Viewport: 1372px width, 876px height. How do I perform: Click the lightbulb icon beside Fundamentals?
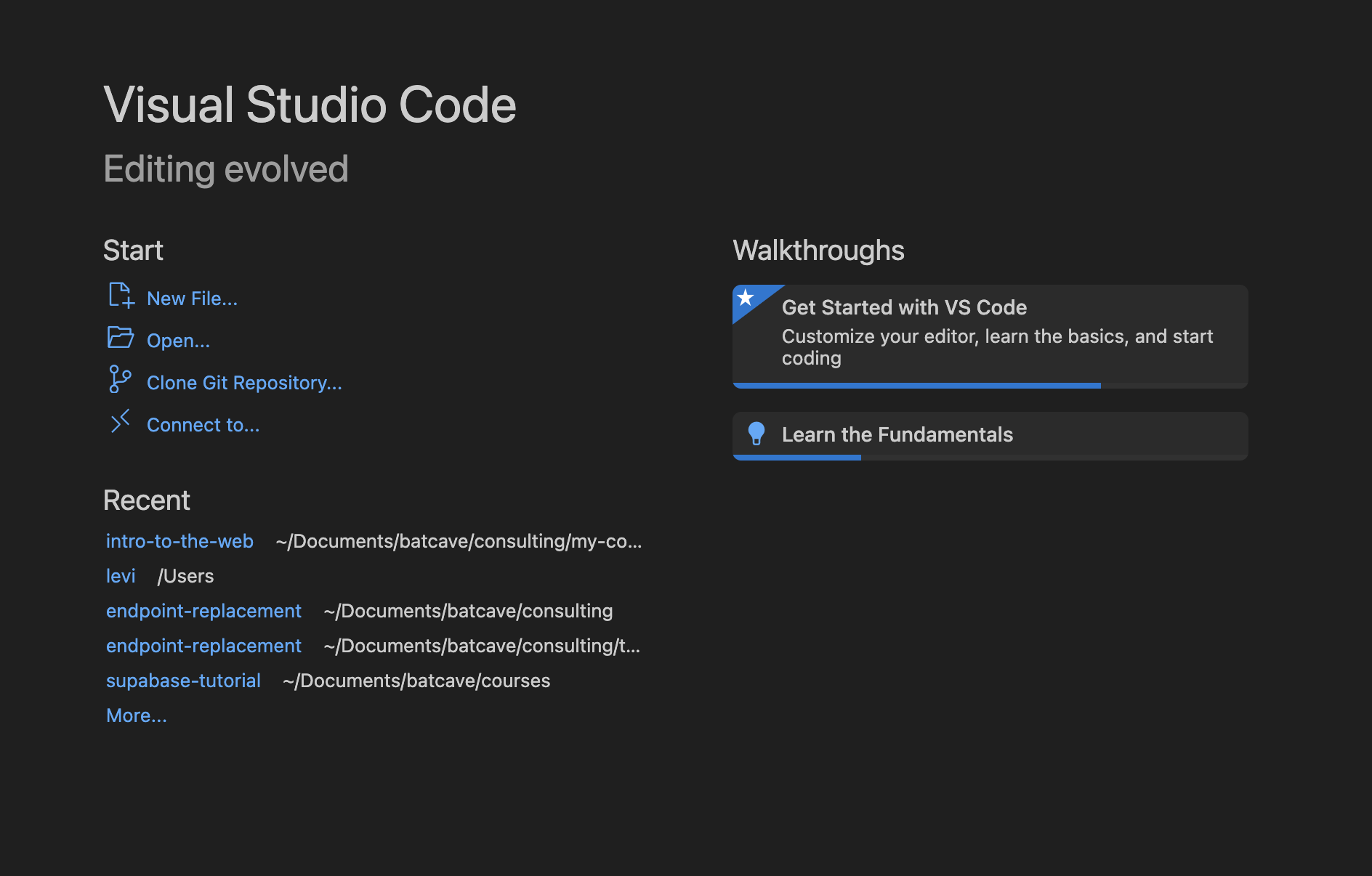point(756,434)
